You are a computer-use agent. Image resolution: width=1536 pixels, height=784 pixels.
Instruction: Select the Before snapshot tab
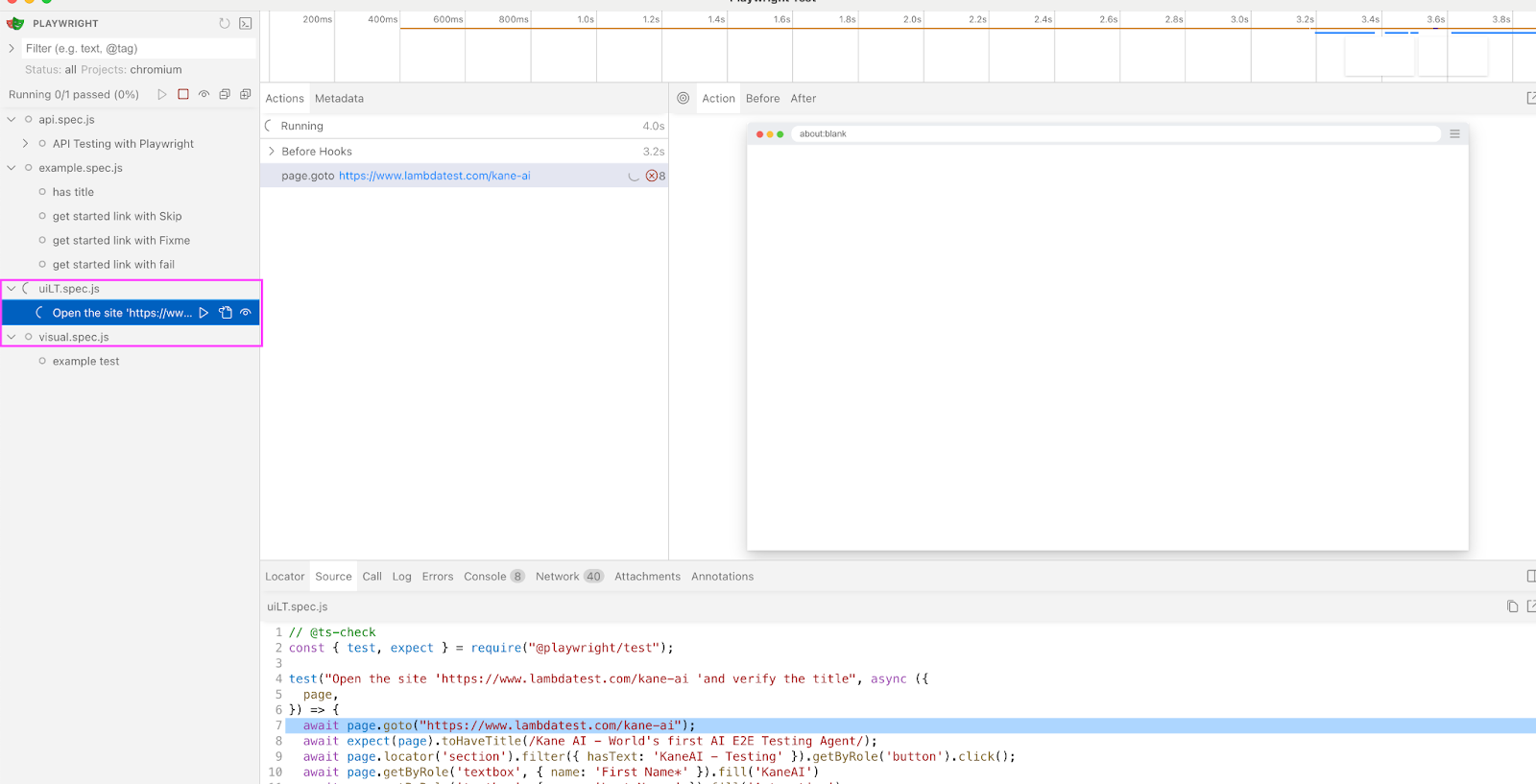(762, 98)
